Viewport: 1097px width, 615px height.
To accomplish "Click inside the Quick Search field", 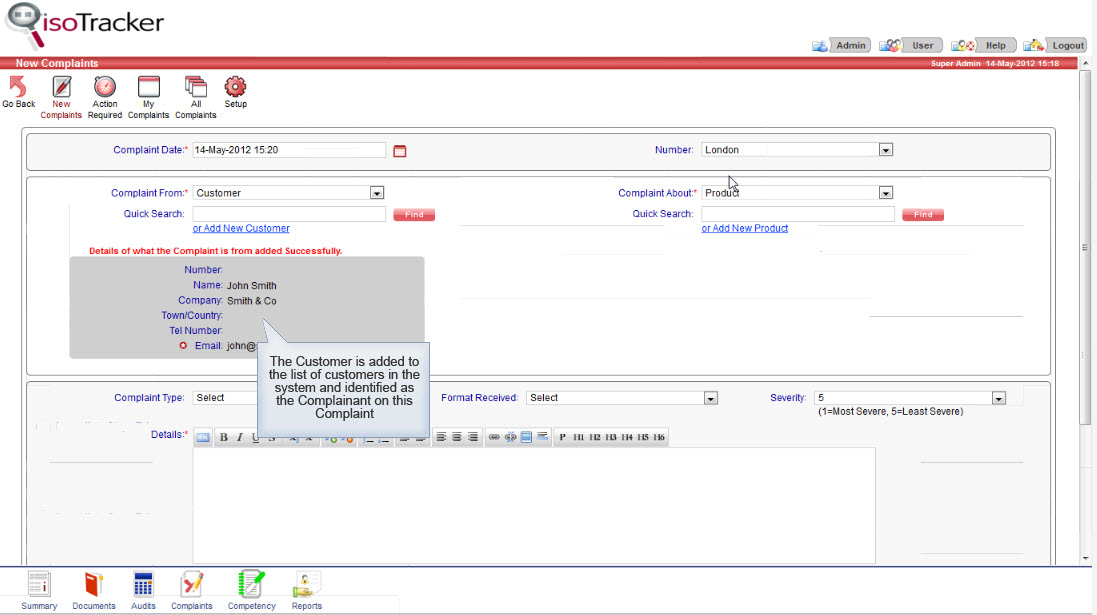I will [x=288, y=213].
